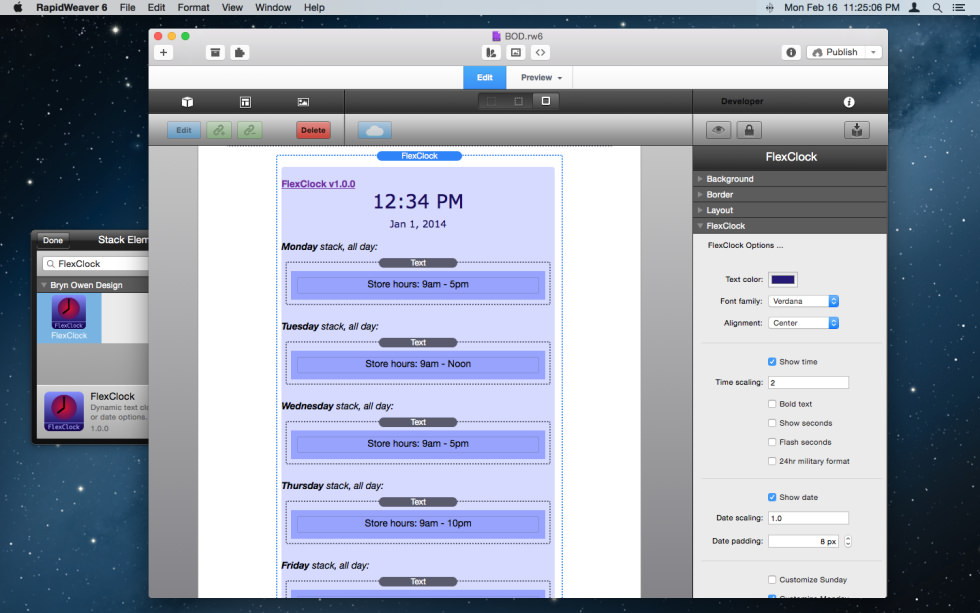Open the templates layout icon
The width and height of the screenshot is (980, 613).
[245, 102]
